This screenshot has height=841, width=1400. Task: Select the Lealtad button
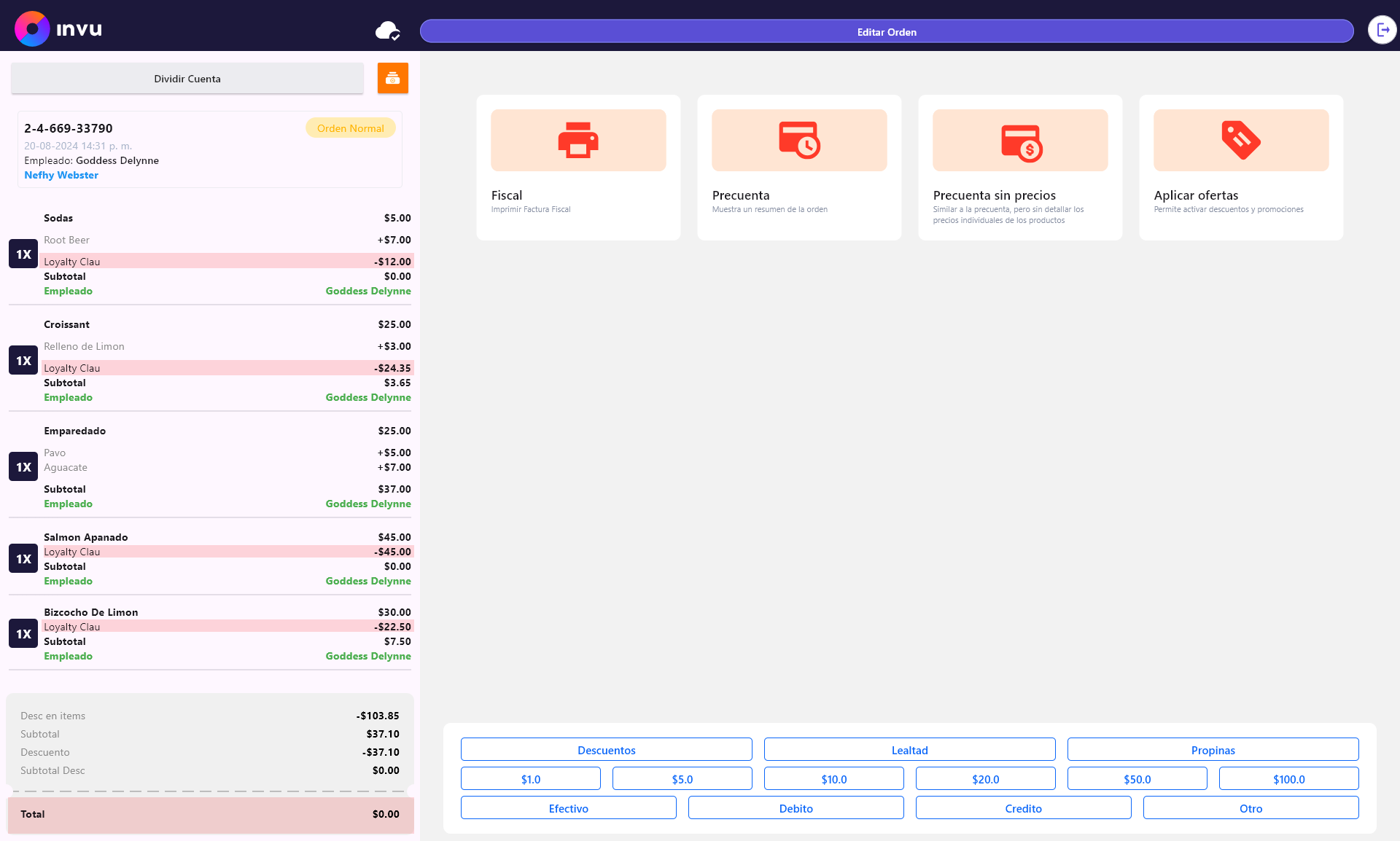(x=909, y=750)
